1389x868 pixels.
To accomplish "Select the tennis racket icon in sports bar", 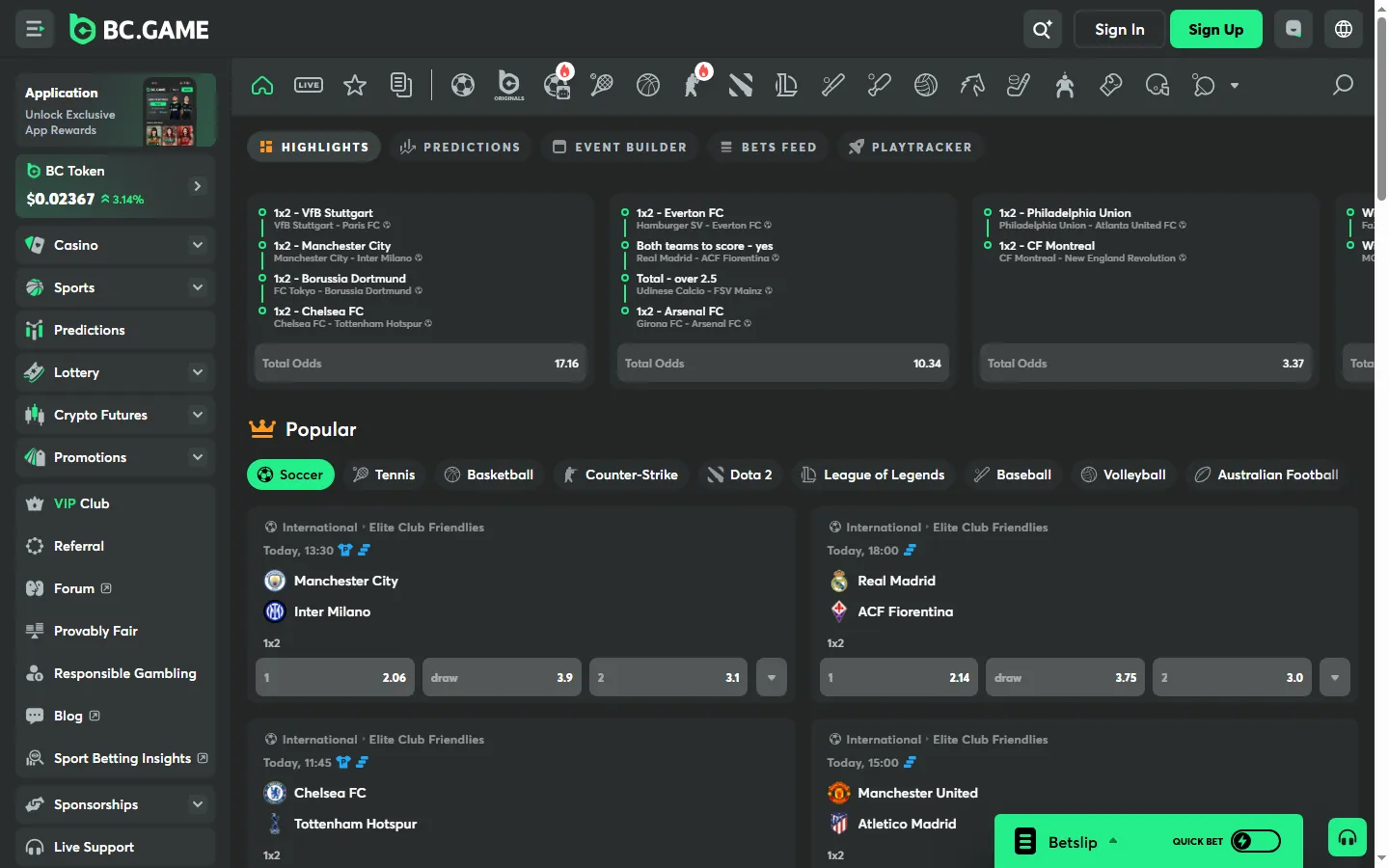I will pyautogui.click(x=602, y=85).
